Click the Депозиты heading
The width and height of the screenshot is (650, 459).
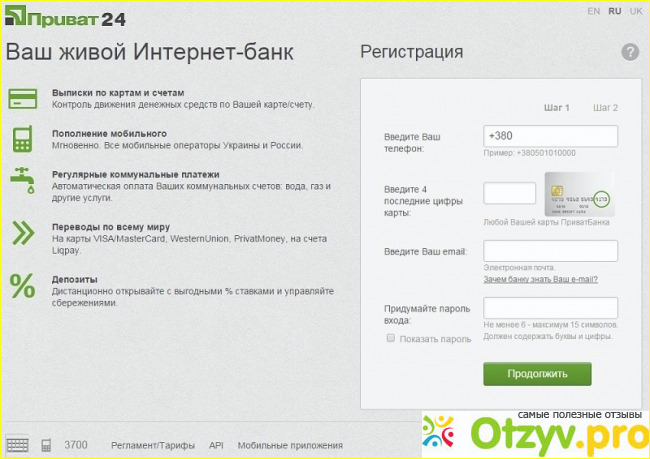point(75,279)
